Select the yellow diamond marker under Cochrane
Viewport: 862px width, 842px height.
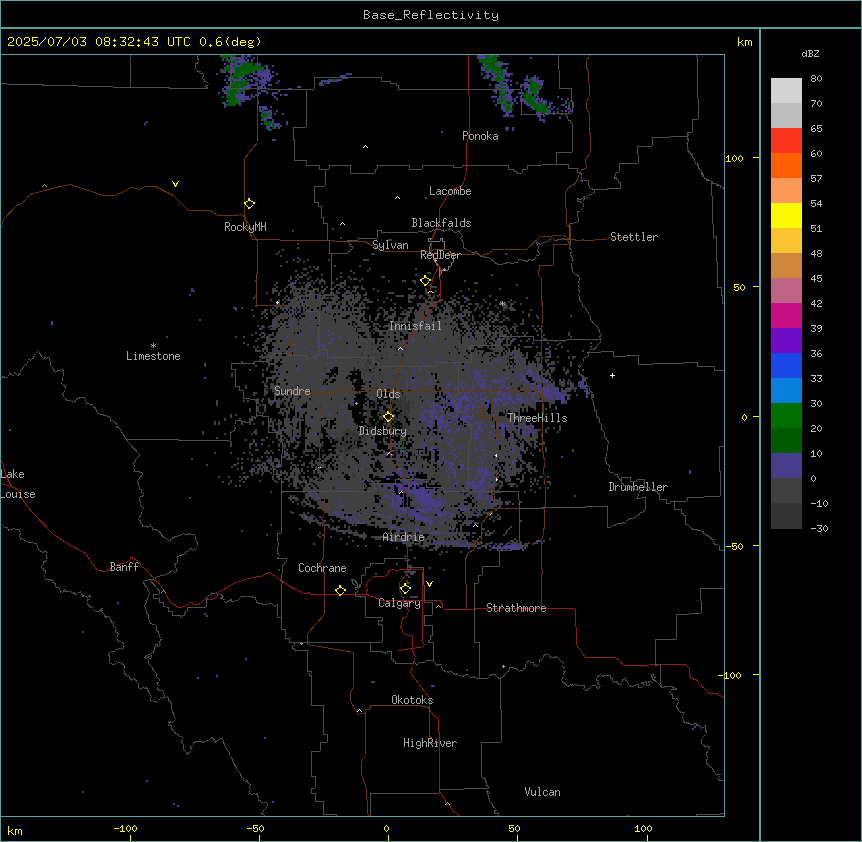click(x=340, y=590)
